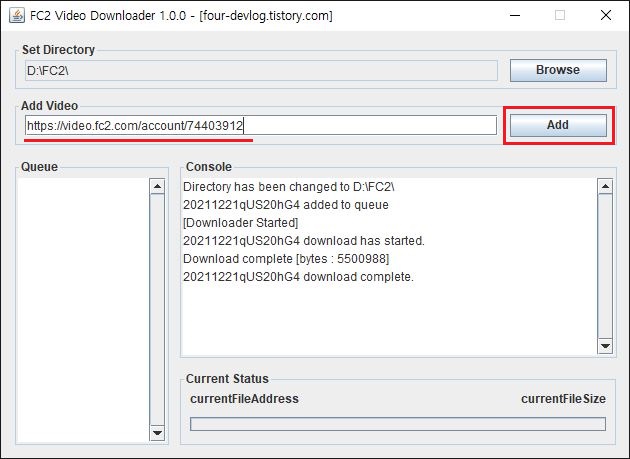Click the Queue scrollbar track
Image resolution: width=630 pixels, height=459 pixels.
click(157, 309)
